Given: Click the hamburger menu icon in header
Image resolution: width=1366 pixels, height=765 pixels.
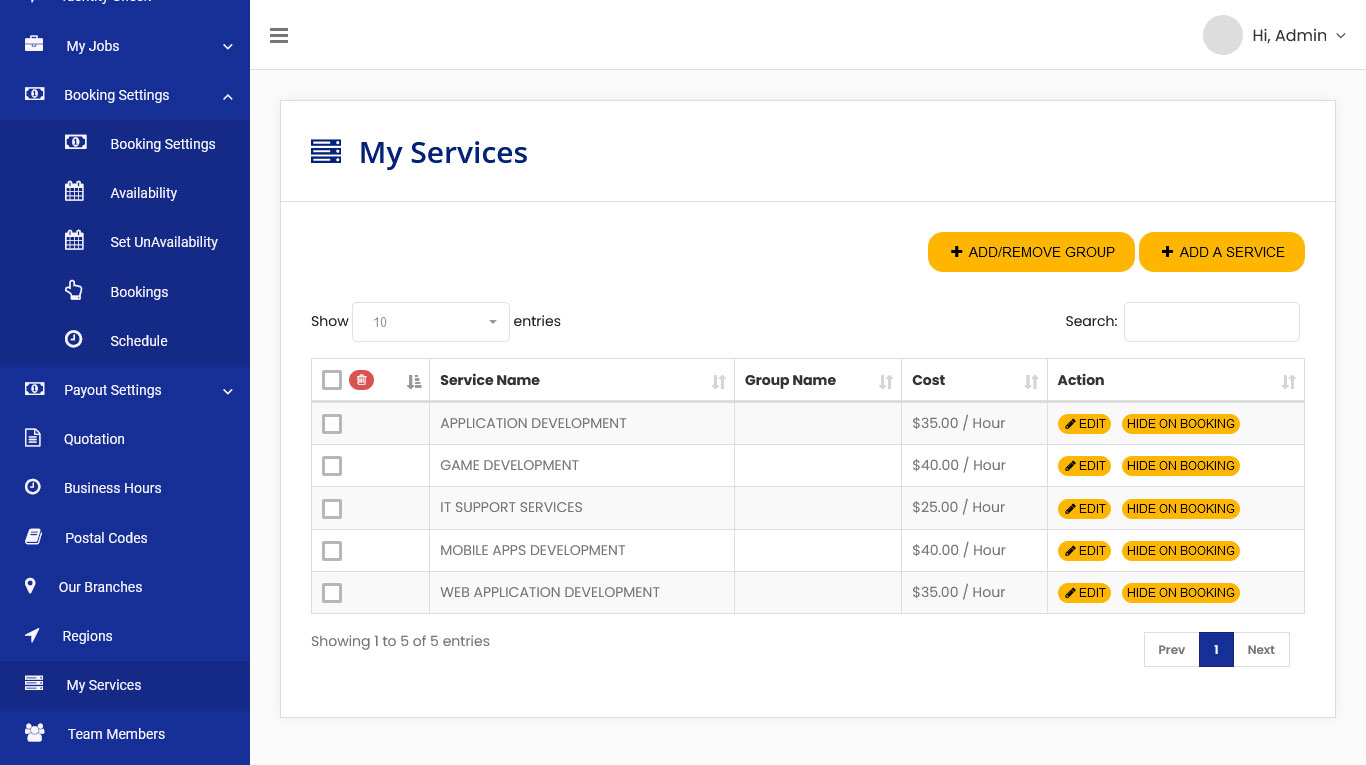Looking at the screenshot, I should click(279, 36).
